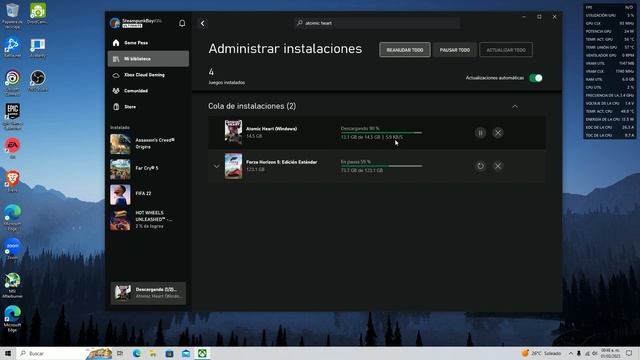
Task: Cancel the Atomic Heart download
Action: coord(498,133)
